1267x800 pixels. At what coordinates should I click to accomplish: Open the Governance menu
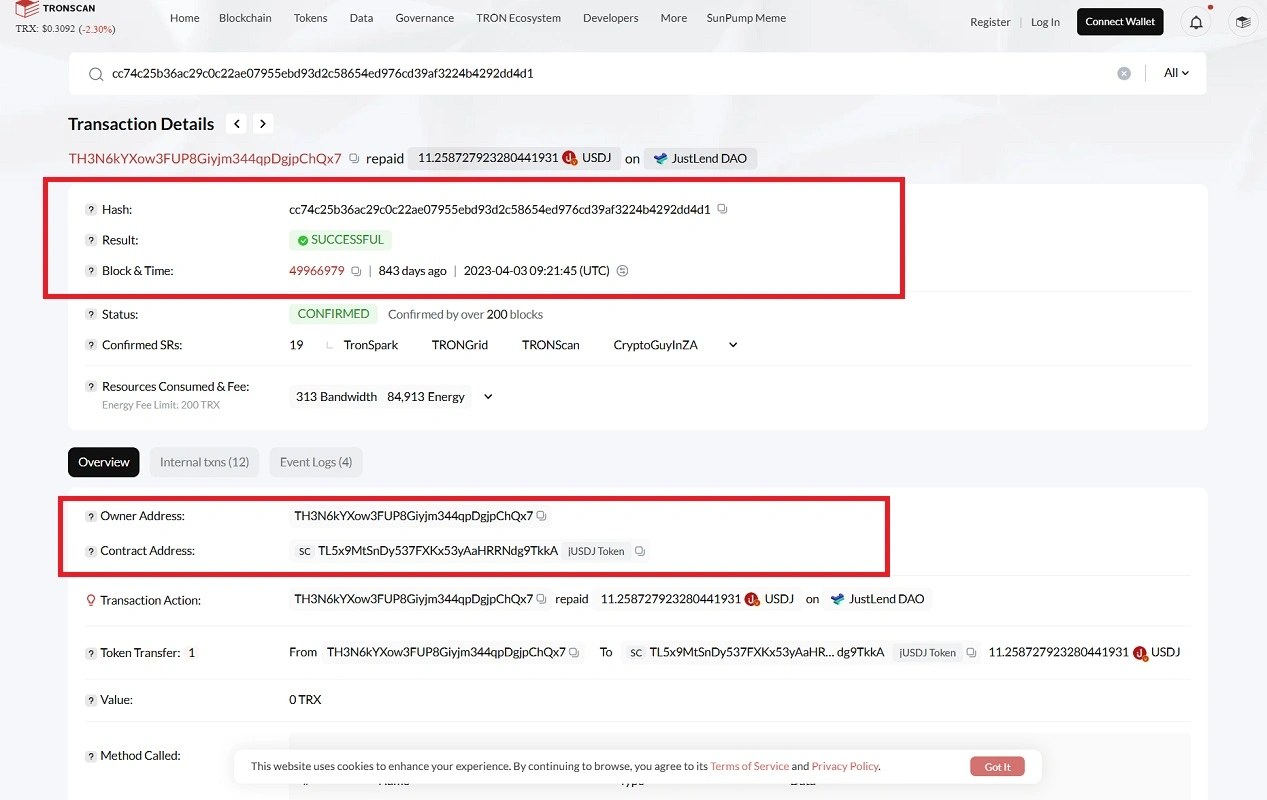424,18
